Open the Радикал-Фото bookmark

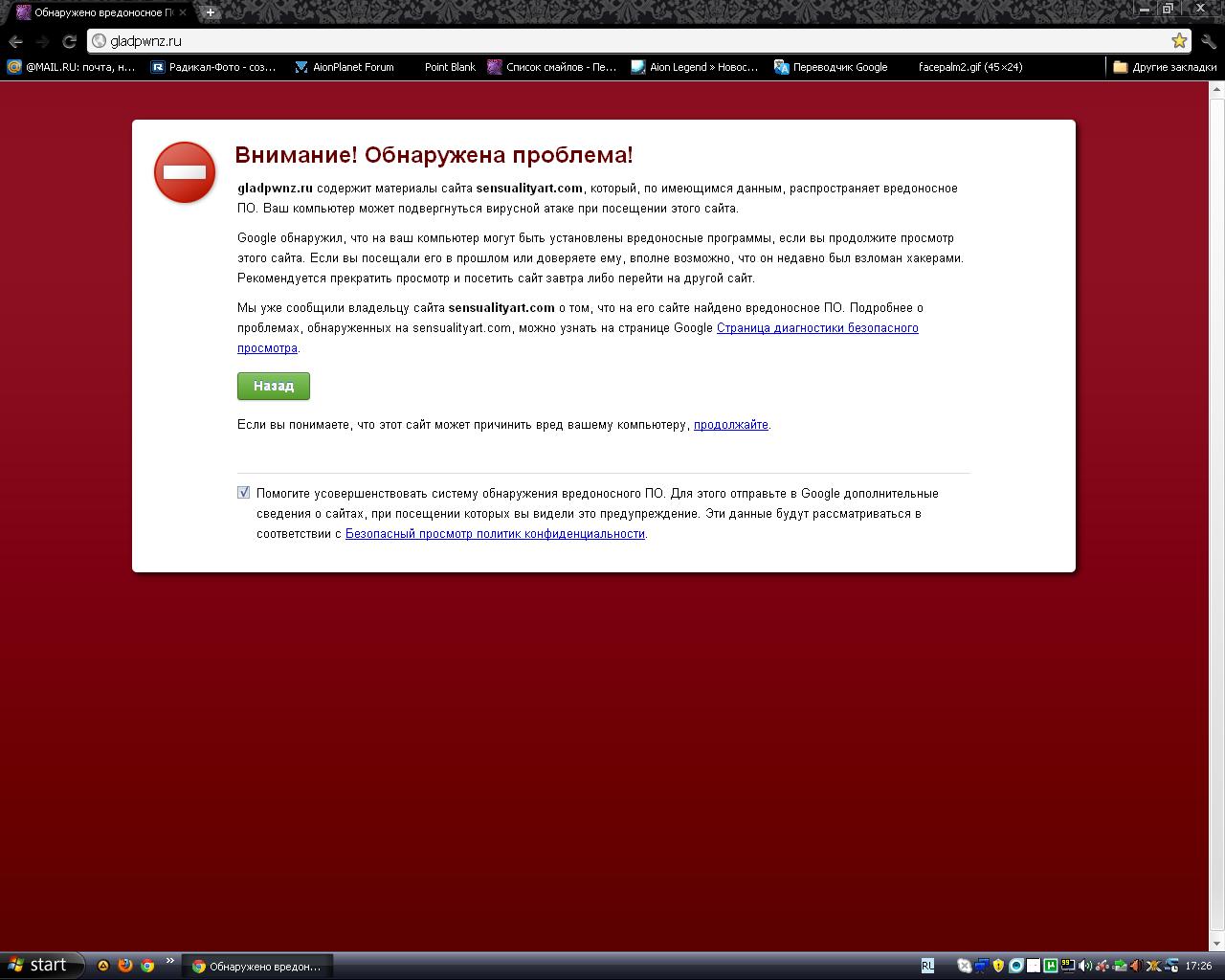[213, 67]
